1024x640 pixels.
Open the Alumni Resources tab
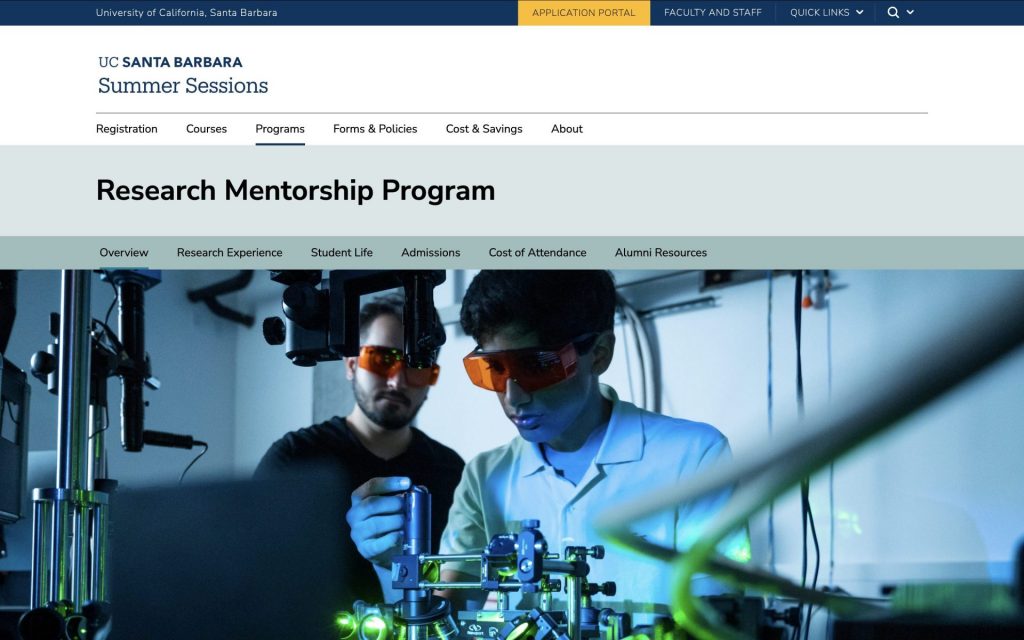[x=660, y=252]
